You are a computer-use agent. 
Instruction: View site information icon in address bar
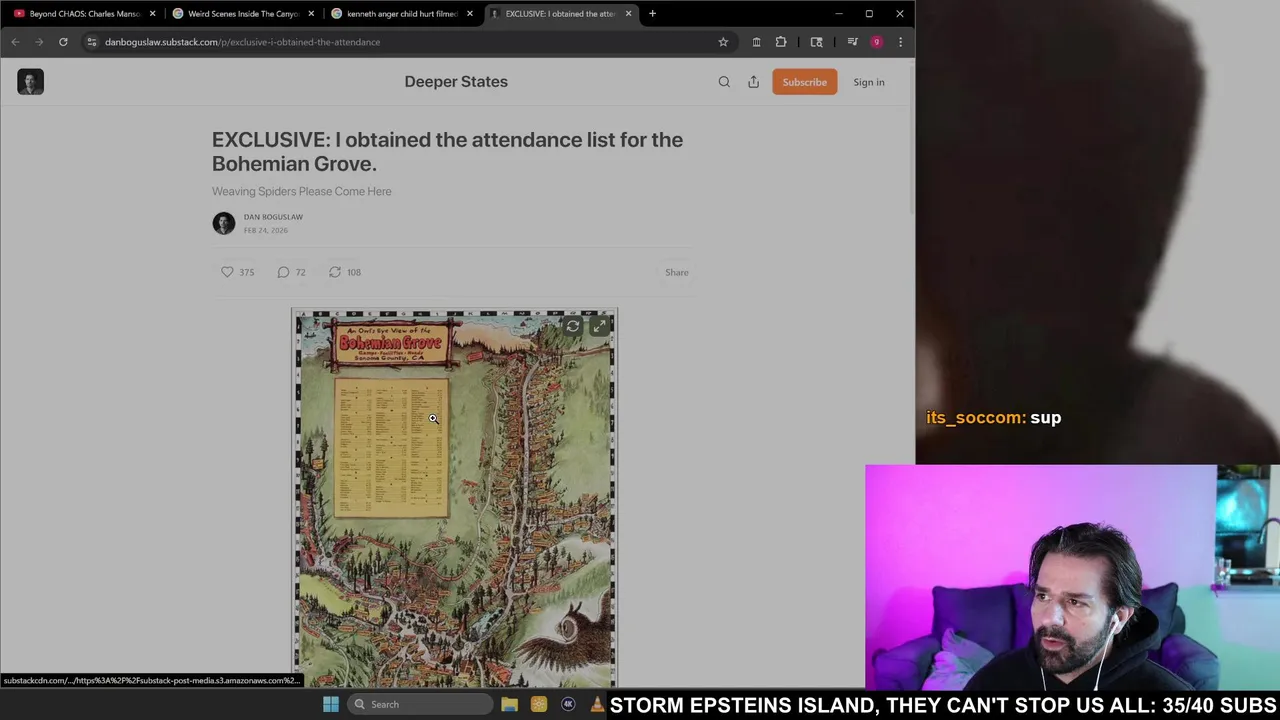[91, 42]
